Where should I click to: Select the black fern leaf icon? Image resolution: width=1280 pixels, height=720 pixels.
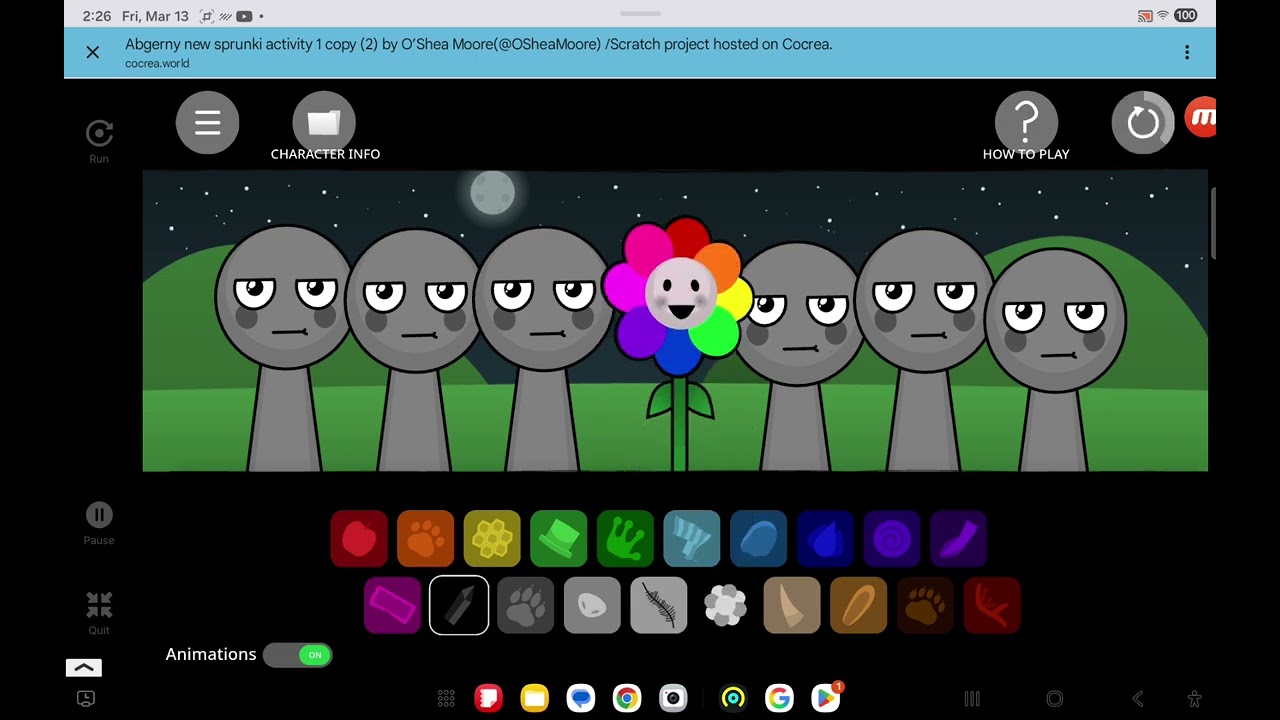coord(659,605)
